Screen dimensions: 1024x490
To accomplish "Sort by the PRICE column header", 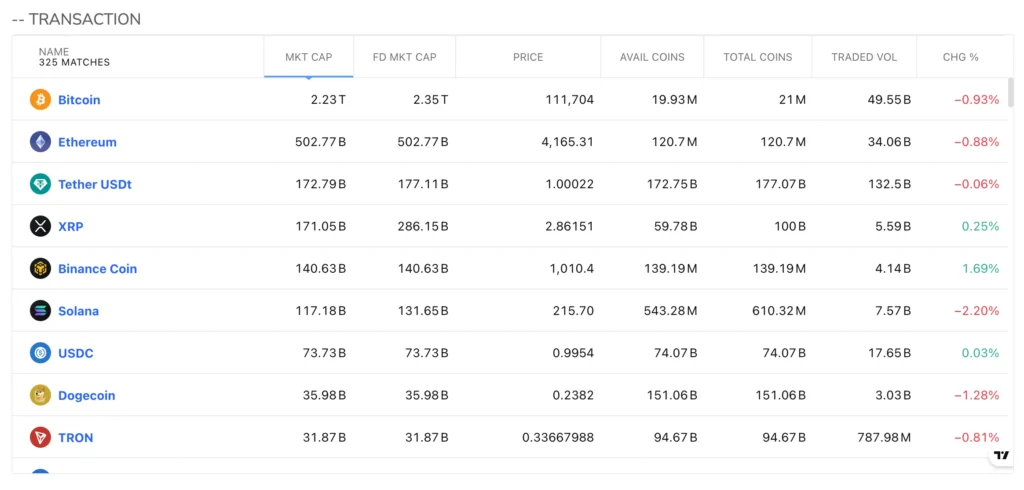I will point(528,57).
